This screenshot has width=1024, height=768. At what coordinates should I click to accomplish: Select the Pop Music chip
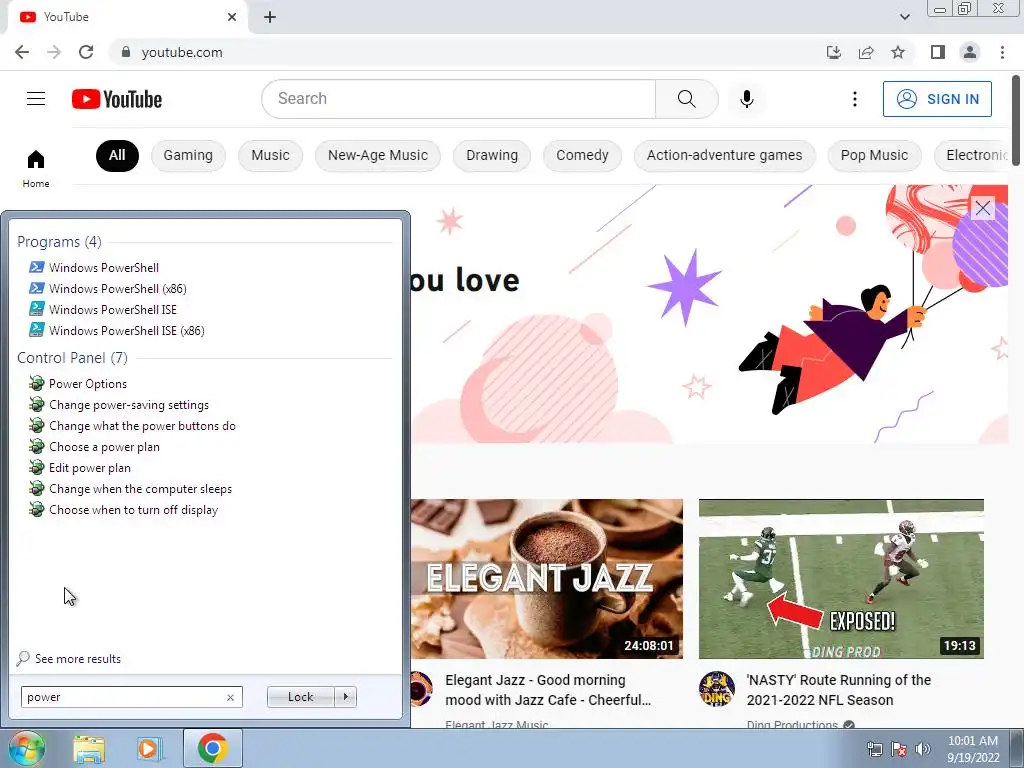tap(874, 155)
